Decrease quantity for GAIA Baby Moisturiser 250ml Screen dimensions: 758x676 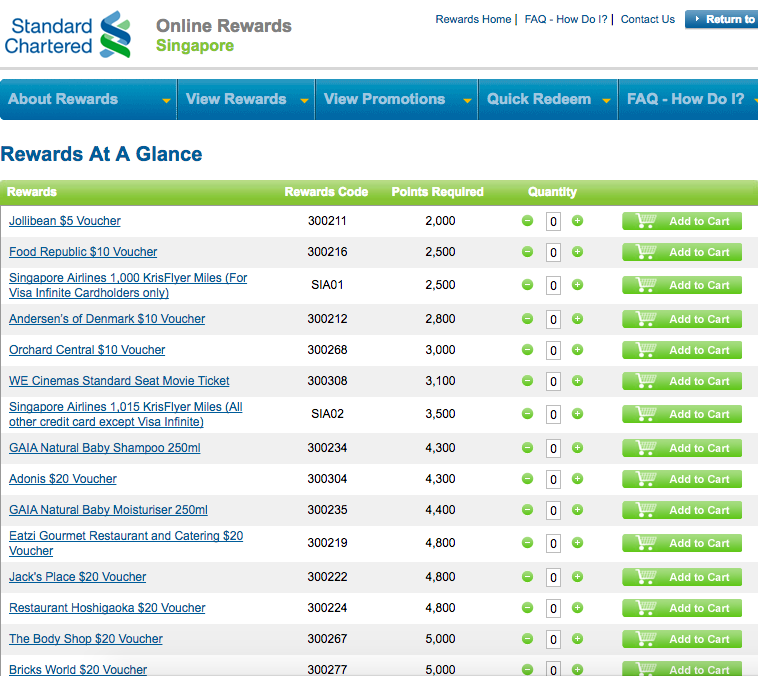click(x=527, y=510)
